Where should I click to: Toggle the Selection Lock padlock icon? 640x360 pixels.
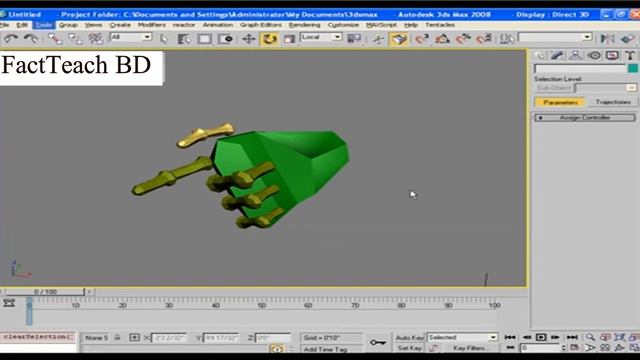(x=118, y=338)
